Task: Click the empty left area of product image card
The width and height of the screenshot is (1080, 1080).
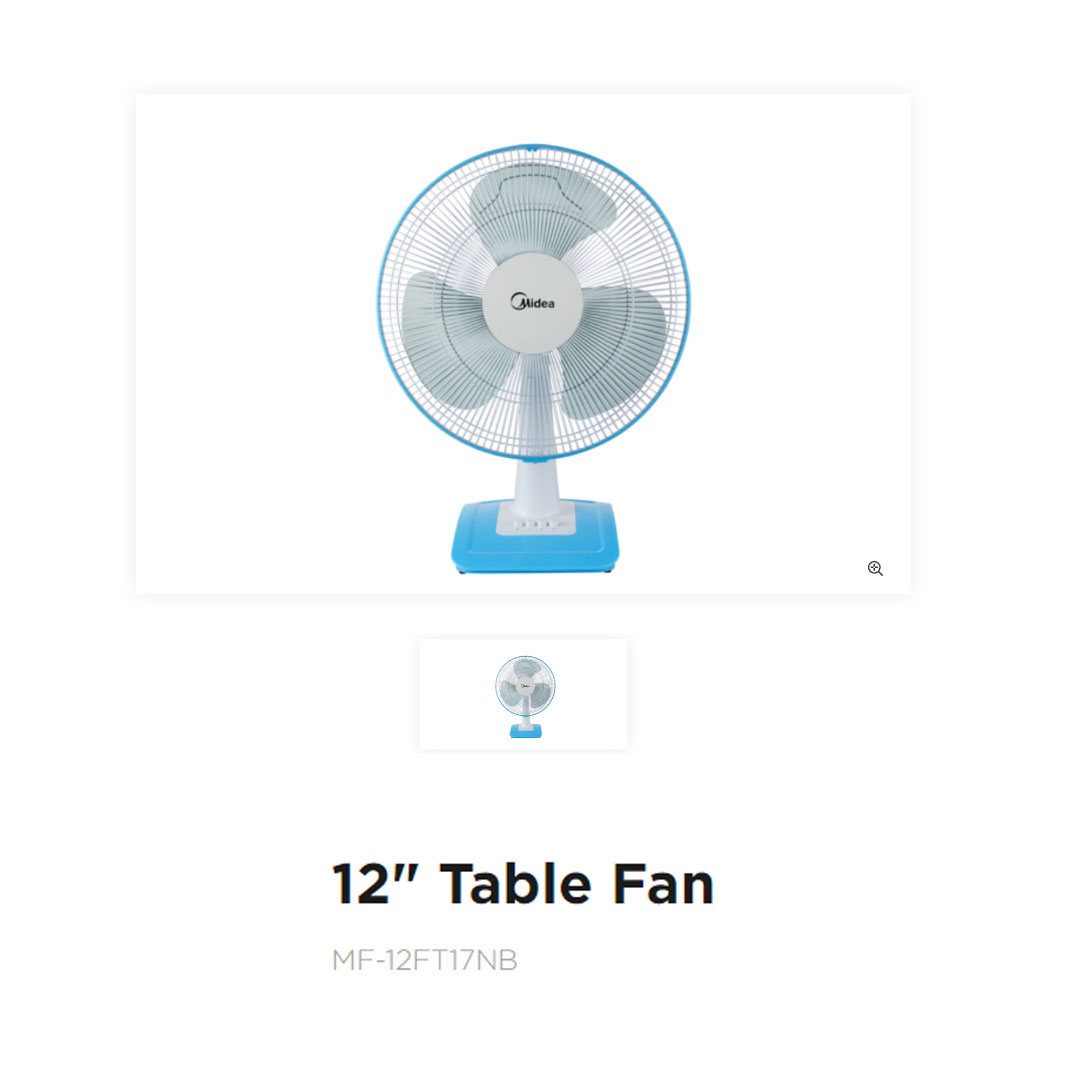Action: (x=255, y=344)
